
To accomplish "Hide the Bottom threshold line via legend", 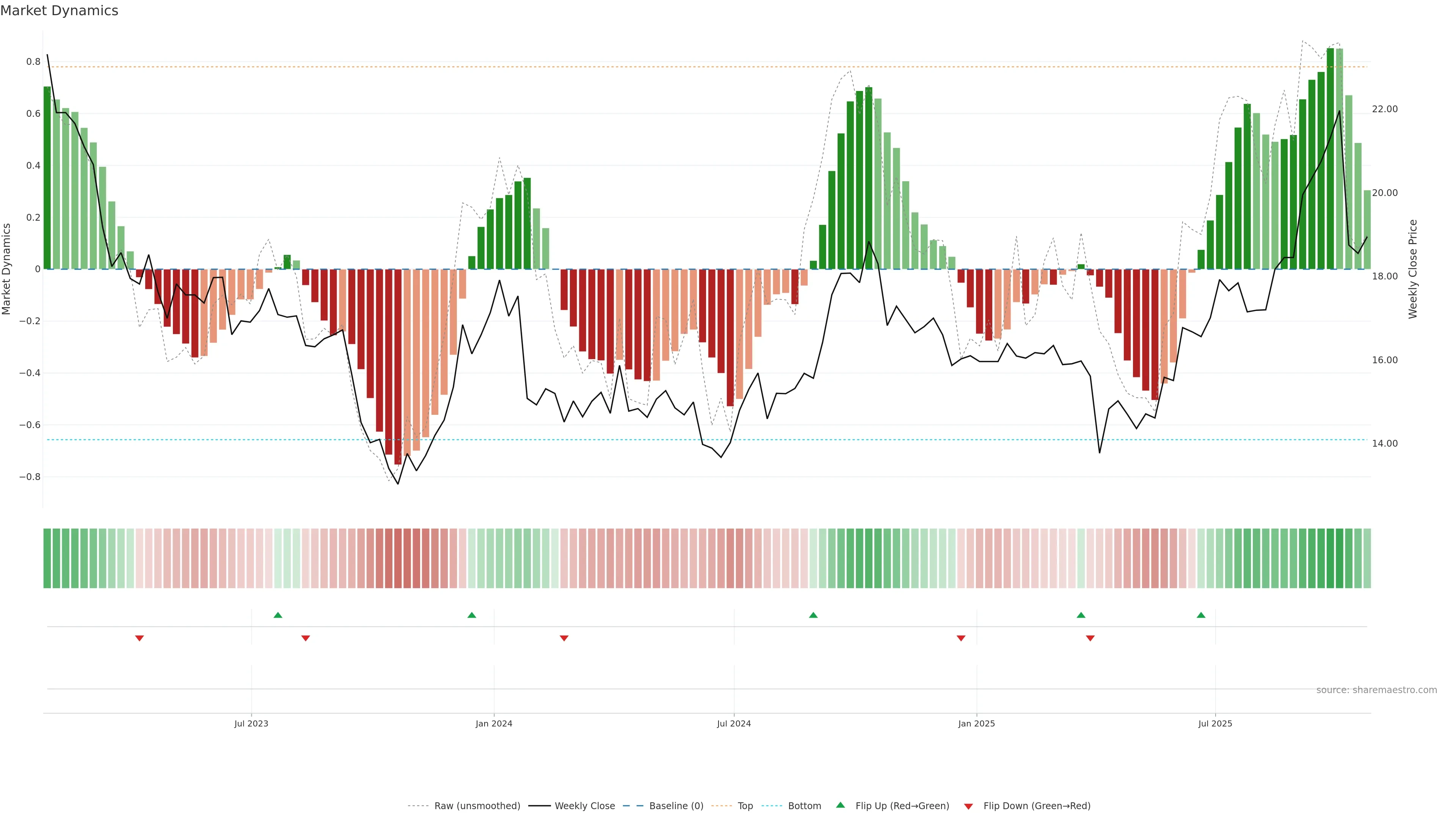I will [804, 806].
